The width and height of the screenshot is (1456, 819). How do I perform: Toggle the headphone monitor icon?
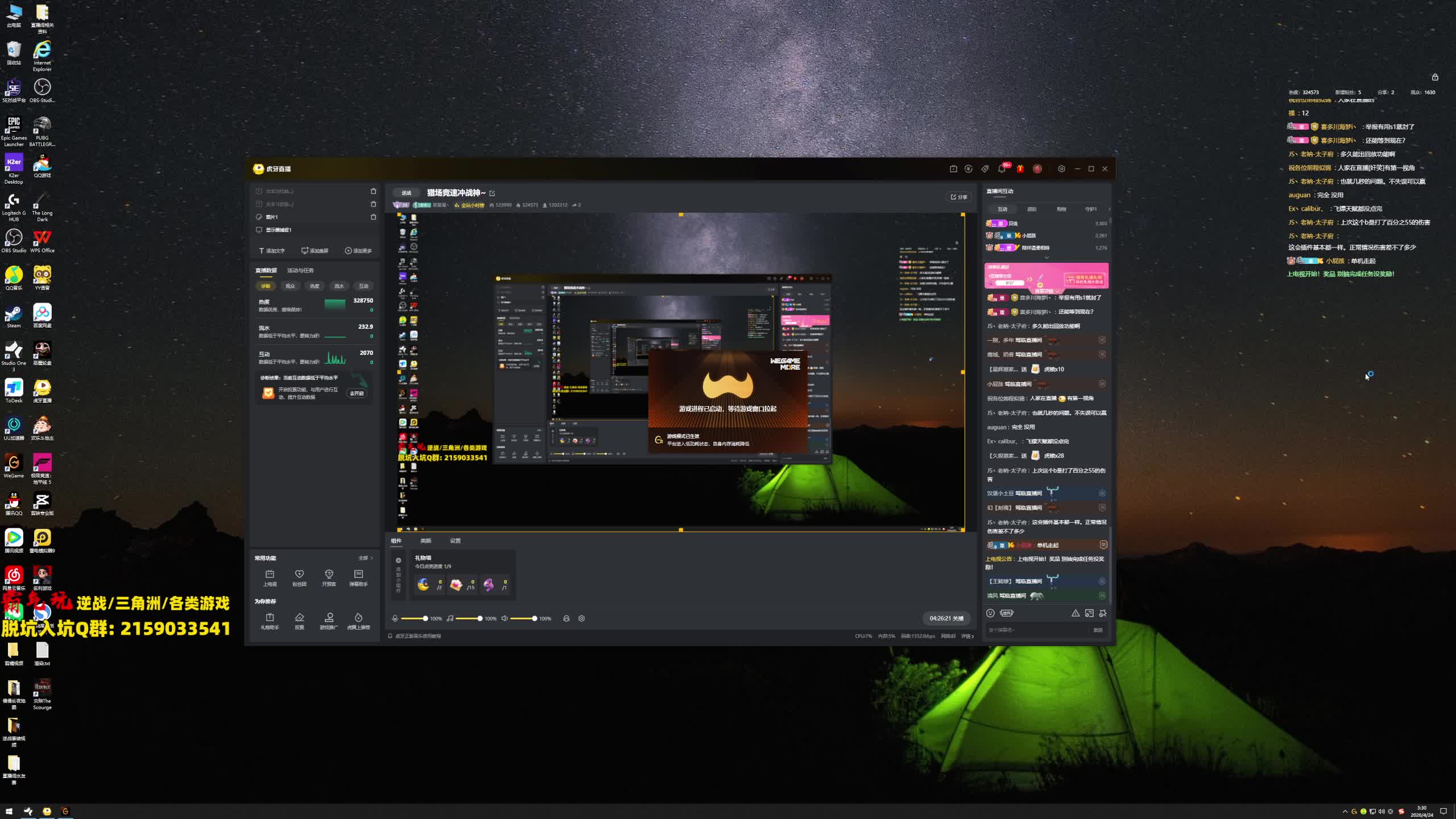click(x=566, y=618)
